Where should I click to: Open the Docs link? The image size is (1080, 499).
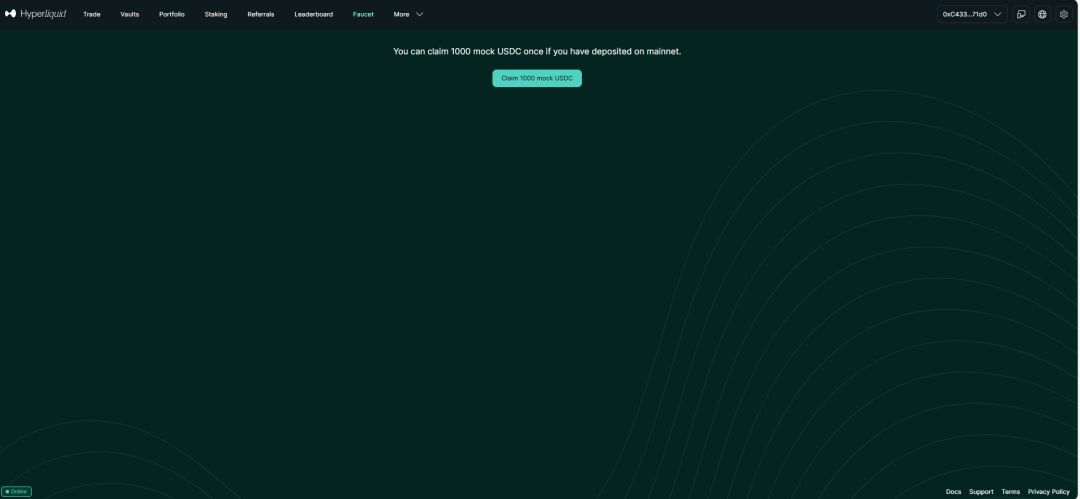(953, 491)
